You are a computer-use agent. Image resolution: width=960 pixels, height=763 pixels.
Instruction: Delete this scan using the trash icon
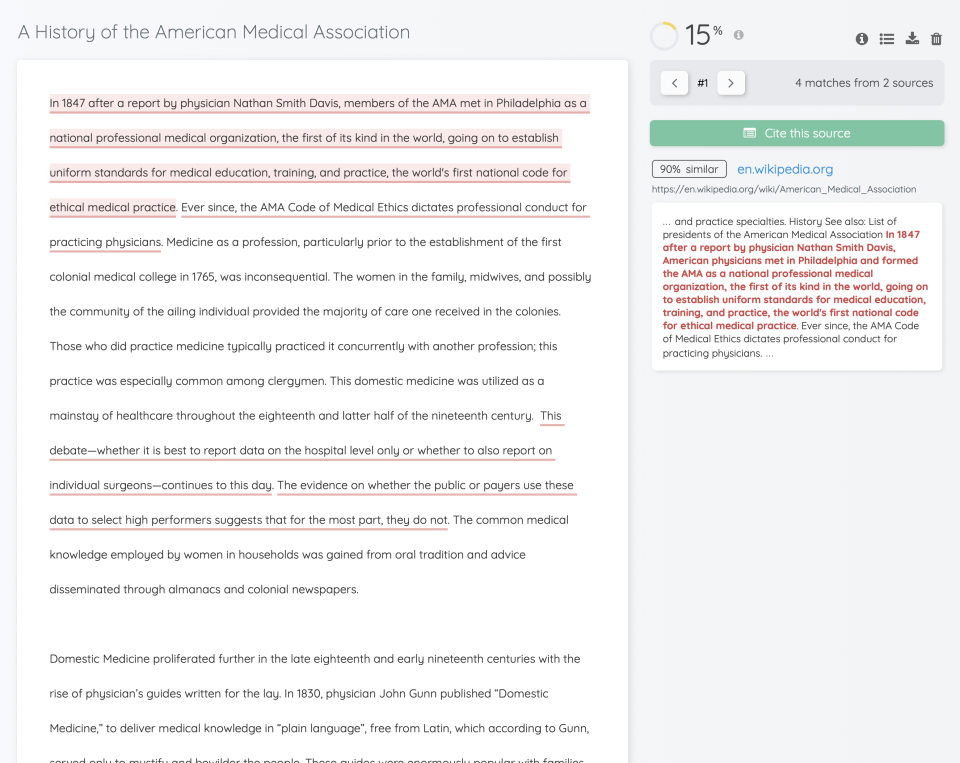(x=936, y=38)
